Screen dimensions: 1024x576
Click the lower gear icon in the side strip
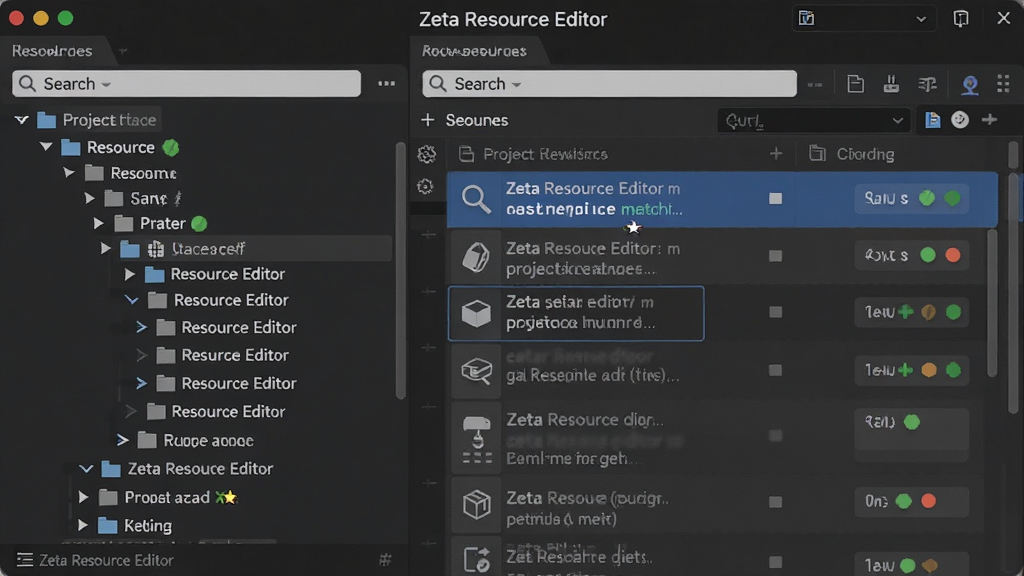(x=425, y=187)
